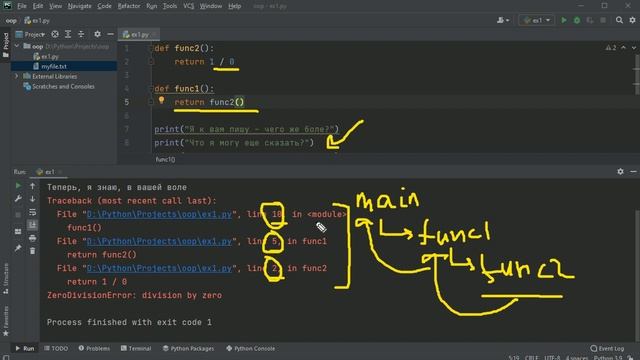
Task: Open the VCS menu
Action: tap(189, 6)
